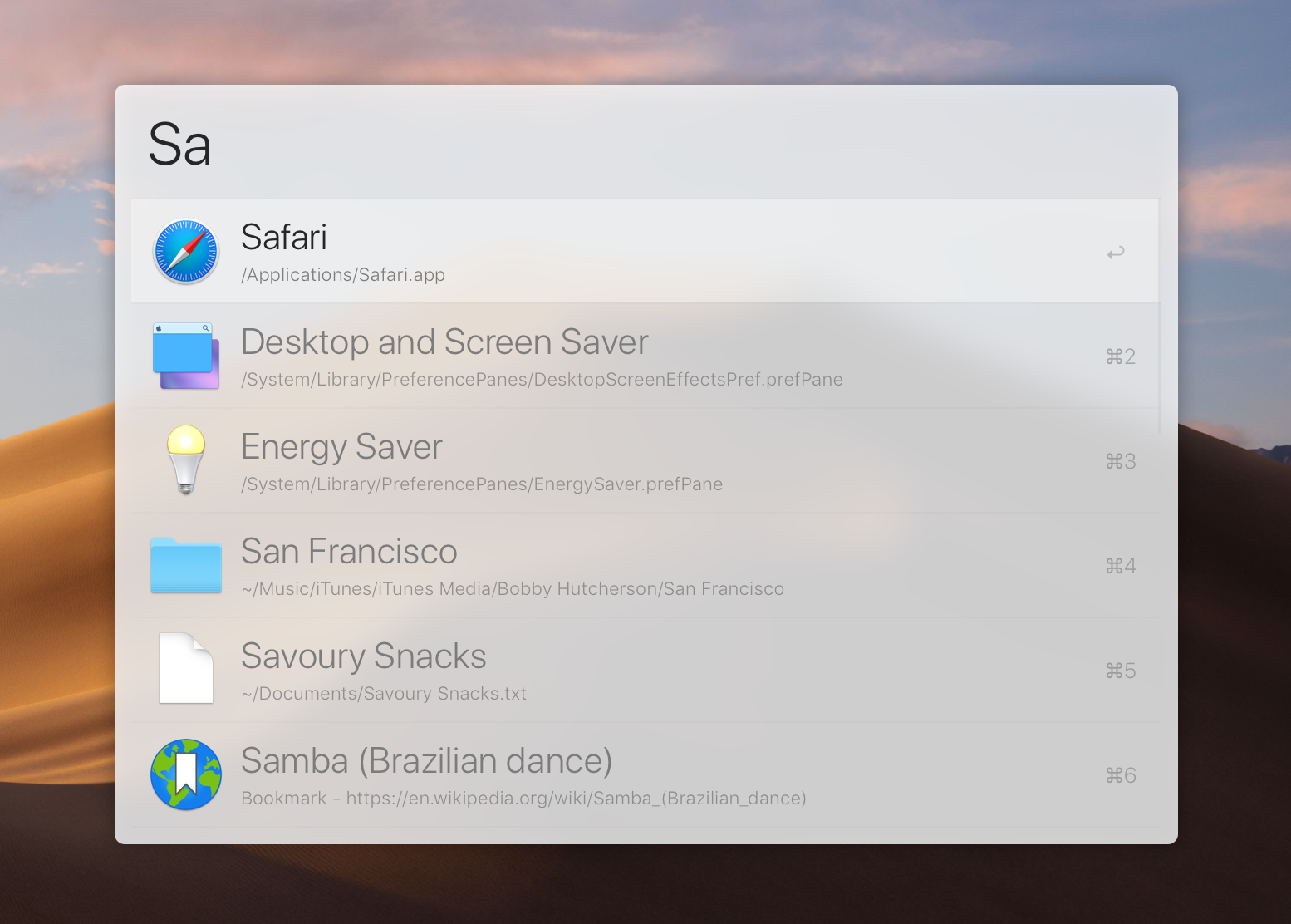Click the ⌘6 shortcut label
1291x924 pixels.
click(1121, 775)
